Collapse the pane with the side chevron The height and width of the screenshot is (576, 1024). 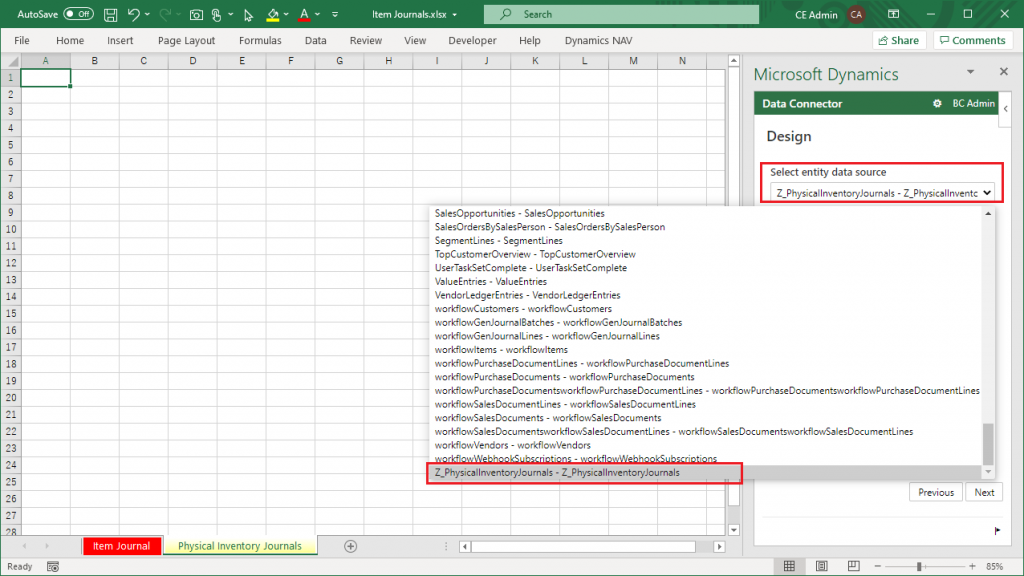coord(1006,108)
